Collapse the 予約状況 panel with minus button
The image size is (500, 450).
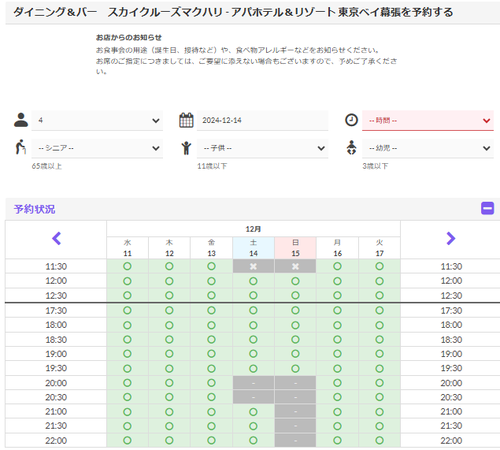click(487, 208)
